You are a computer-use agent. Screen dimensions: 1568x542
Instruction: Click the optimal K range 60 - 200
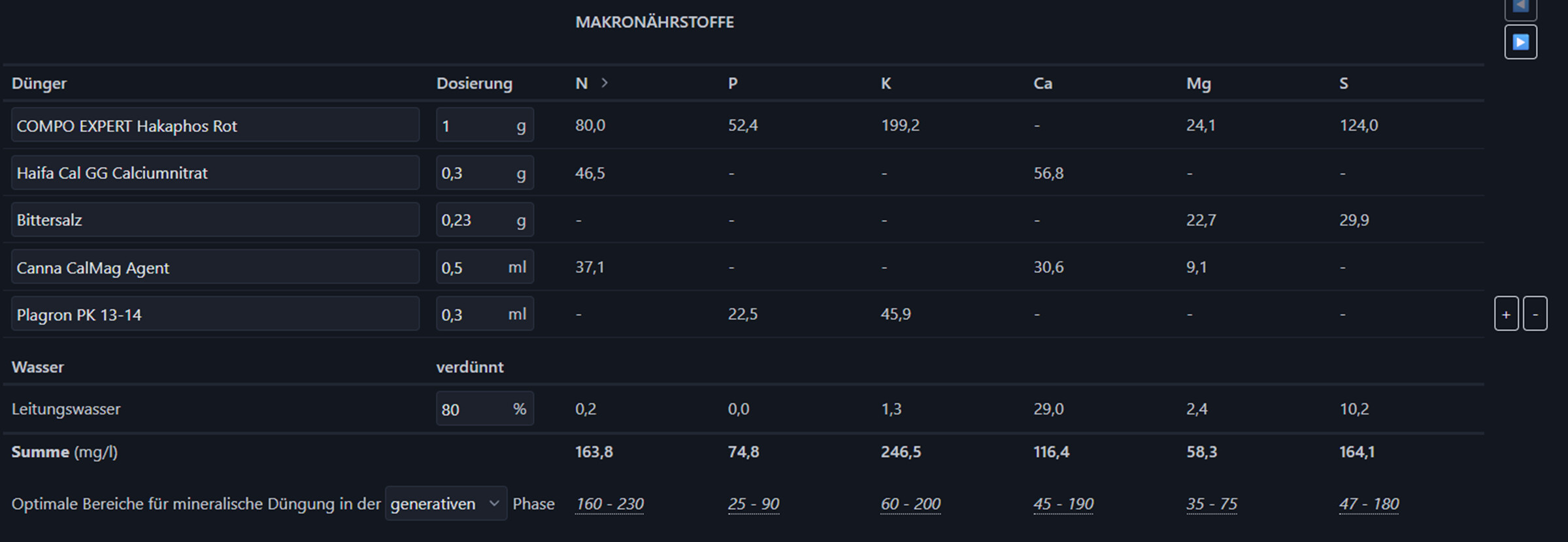[x=910, y=504]
